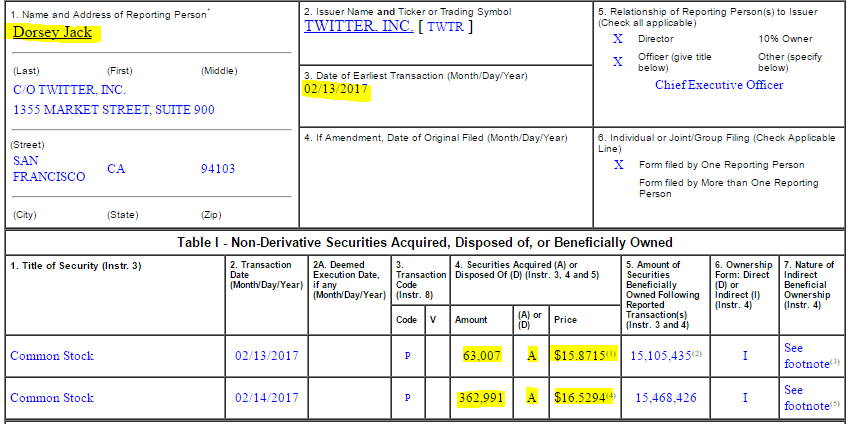Click the Nature of Indirect Beneficial Ownership header

(810, 284)
